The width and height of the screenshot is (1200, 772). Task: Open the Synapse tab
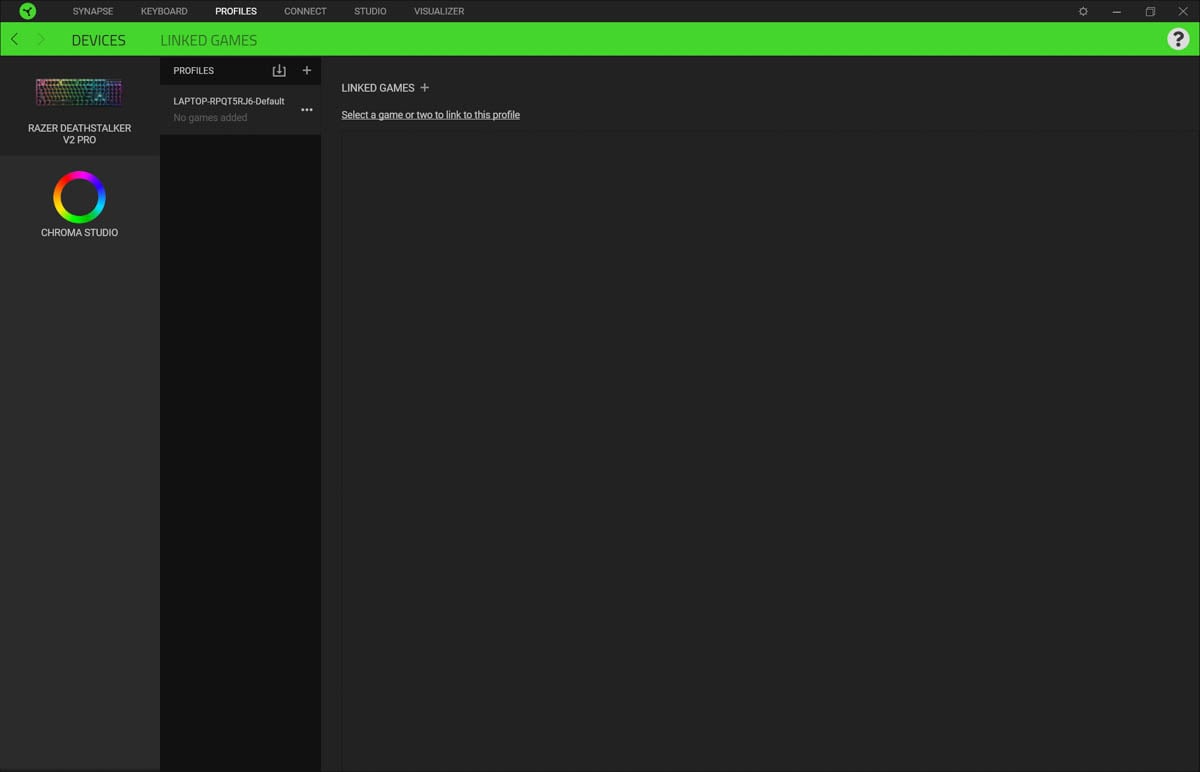pyautogui.click(x=93, y=11)
